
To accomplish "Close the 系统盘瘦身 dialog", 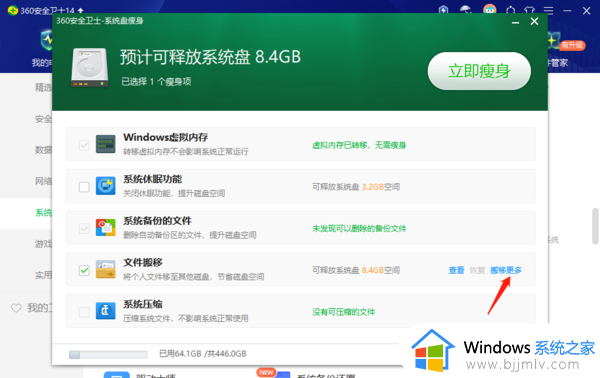I will click(x=535, y=21).
